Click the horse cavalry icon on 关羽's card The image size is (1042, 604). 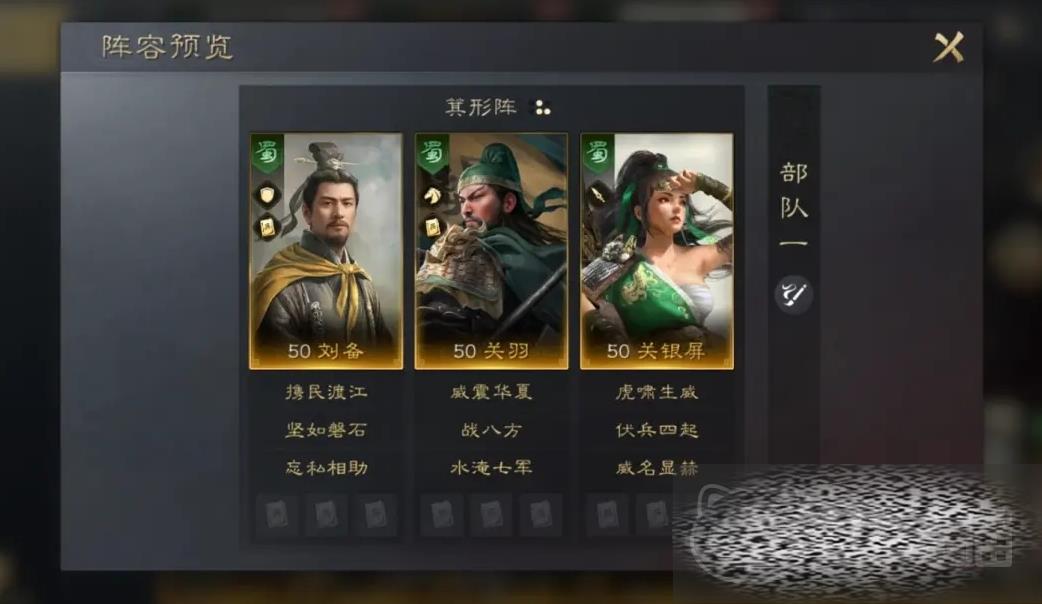tap(433, 195)
